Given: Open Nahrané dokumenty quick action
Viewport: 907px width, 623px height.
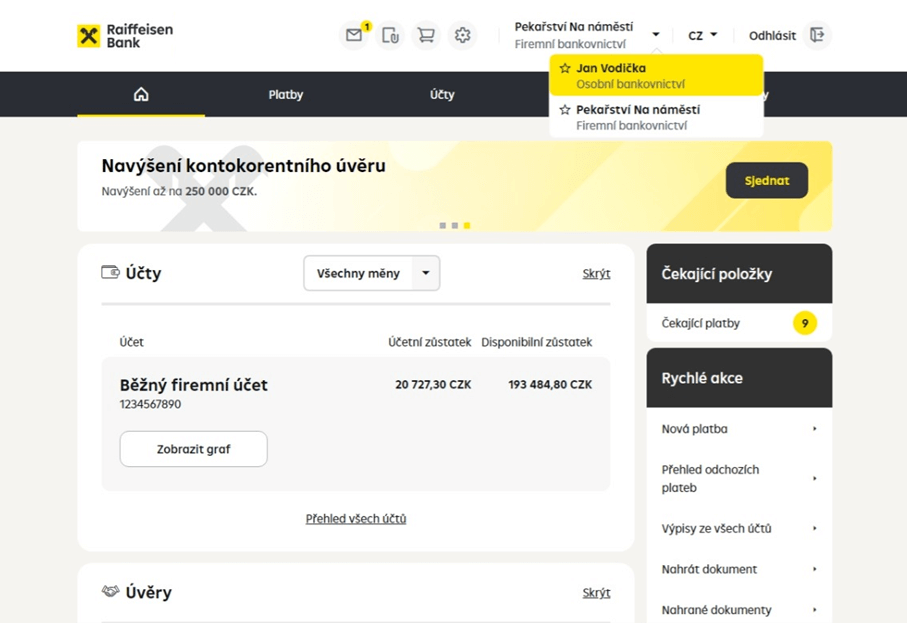Looking at the screenshot, I should [x=739, y=610].
